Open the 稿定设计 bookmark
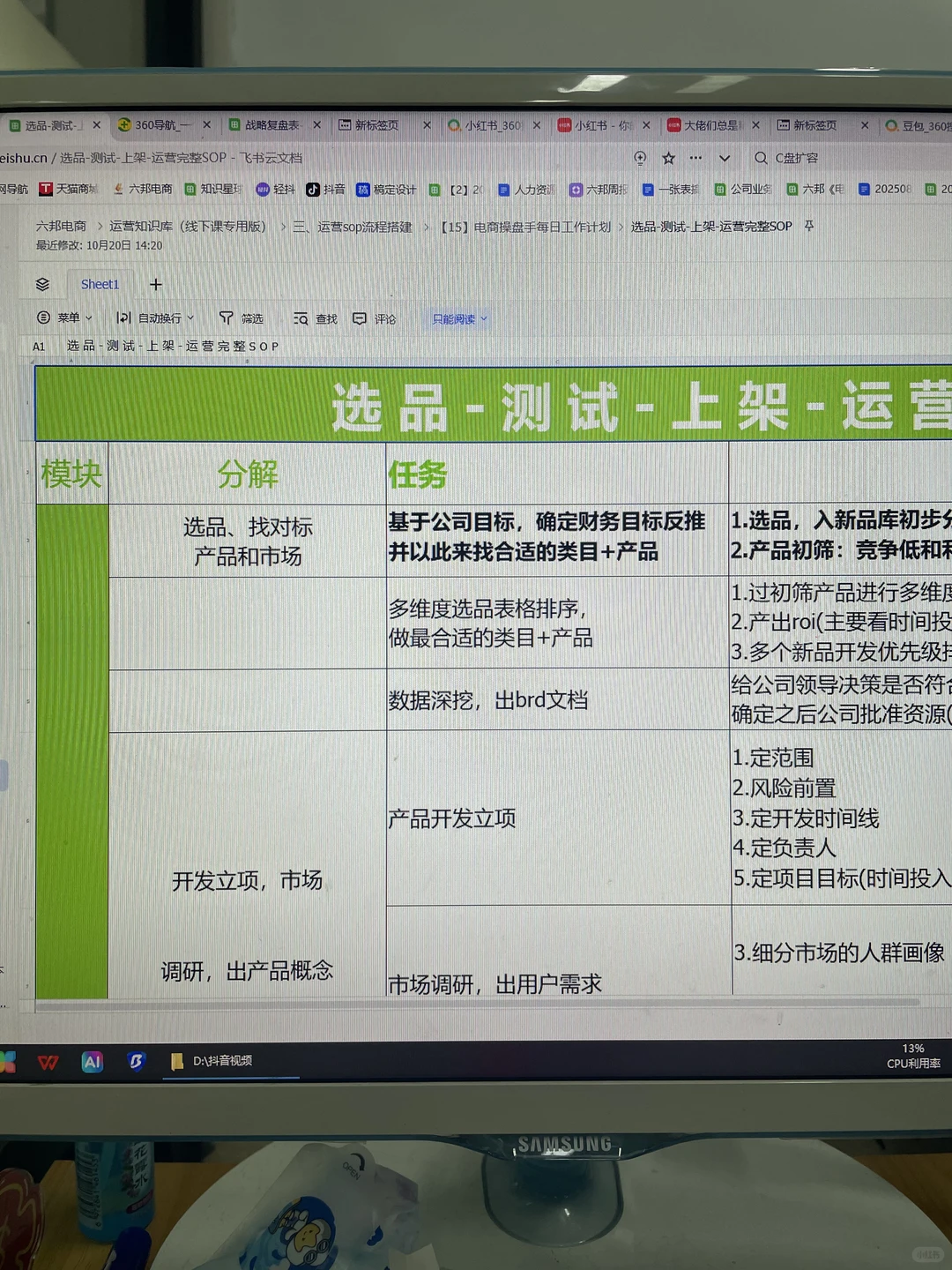952x1270 pixels. [386, 190]
